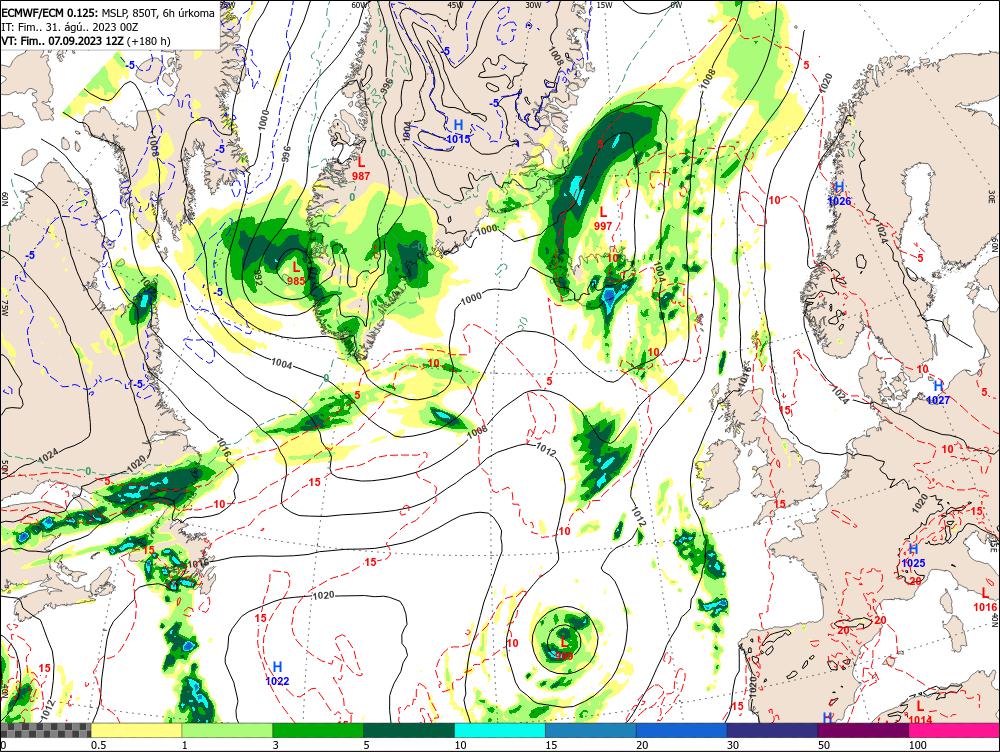
Task: Click the 'L 985' low pressure marker
Action: 296,273
